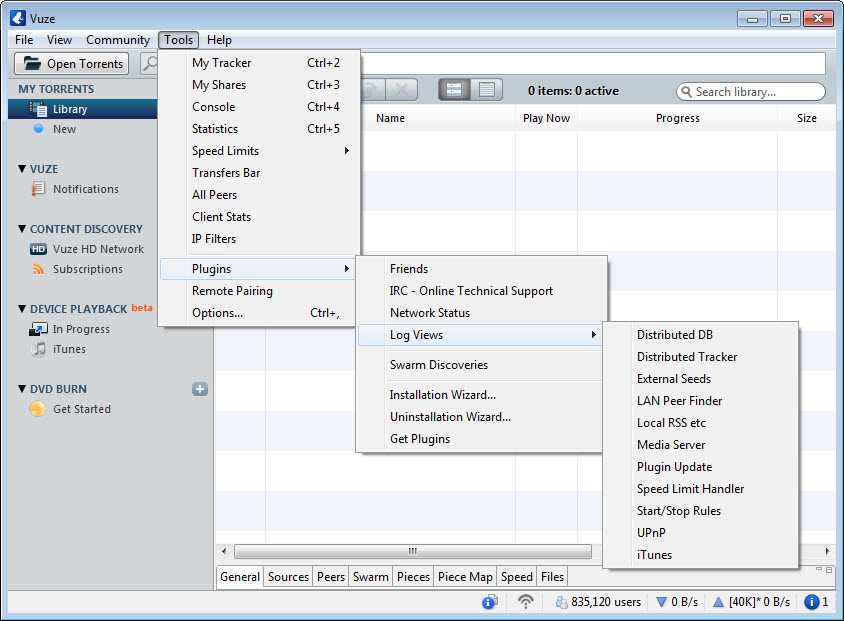Click the Open Torrents button
The height and width of the screenshot is (621, 844).
pos(72,63)
